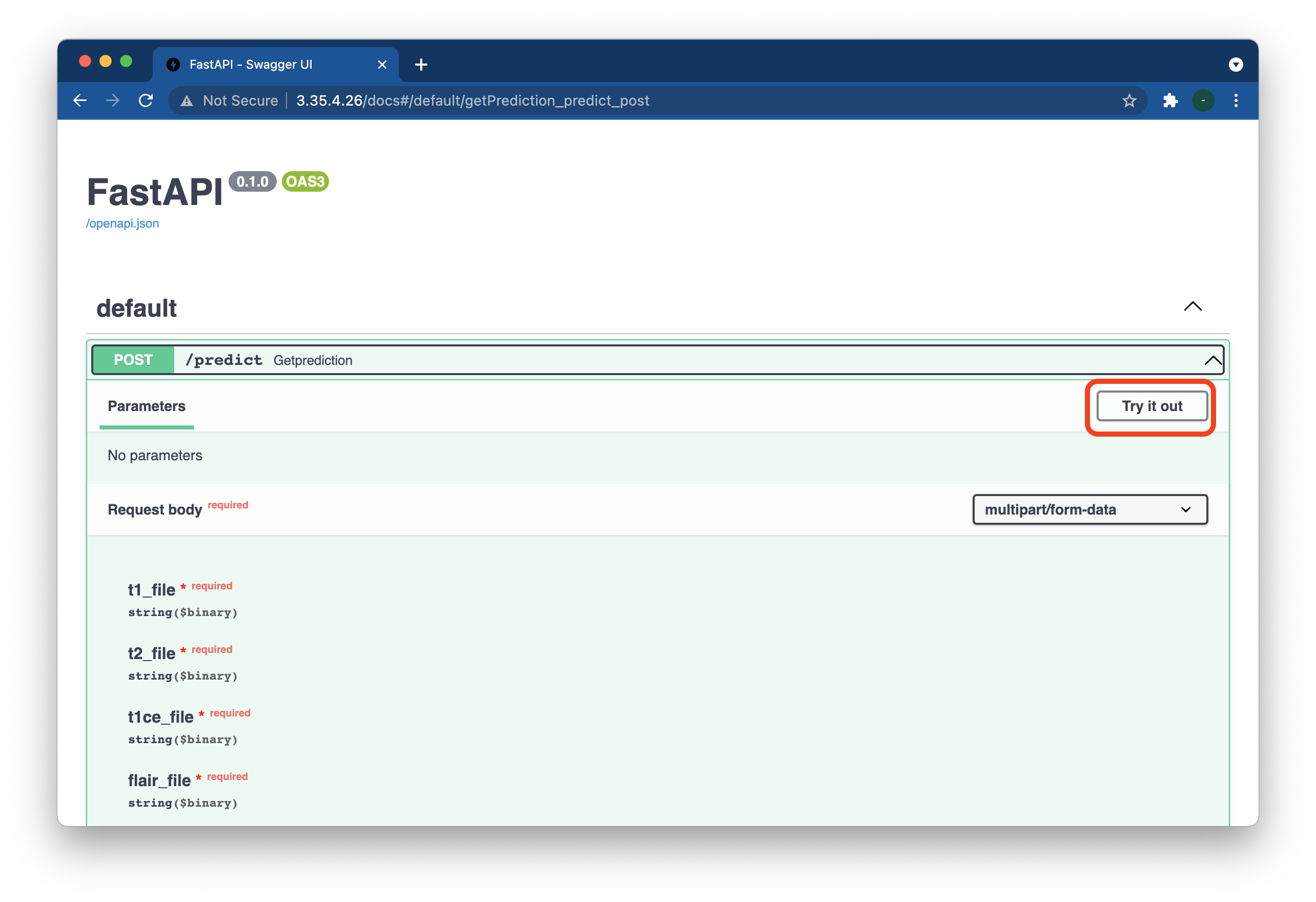Image resolution: width=1316 pixels, height=902 pixels.
Task: Click the browser forward arrow
Action: point(113,101)
